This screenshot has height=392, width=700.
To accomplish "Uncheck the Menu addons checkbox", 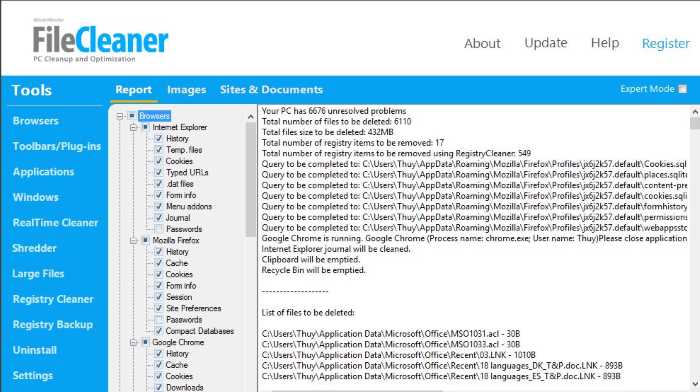I will [158, 206].
